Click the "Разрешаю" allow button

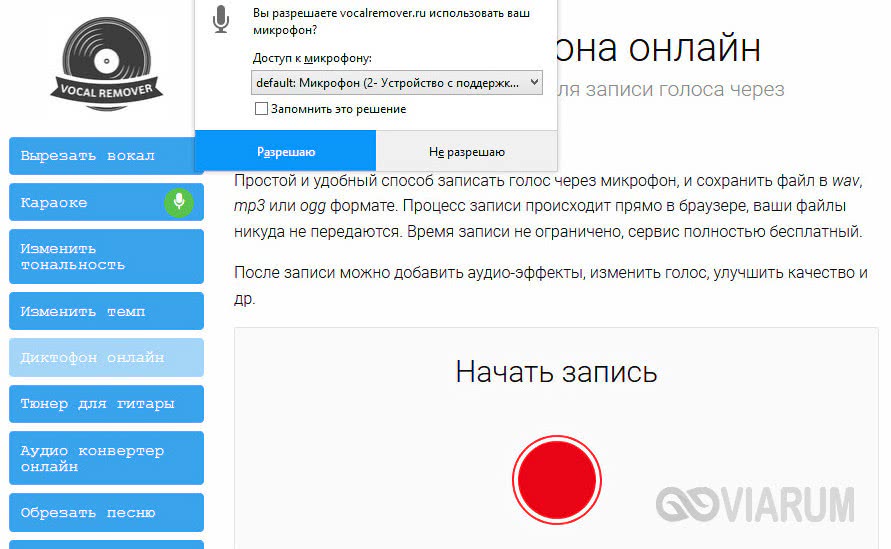click(x=286, y=152)
